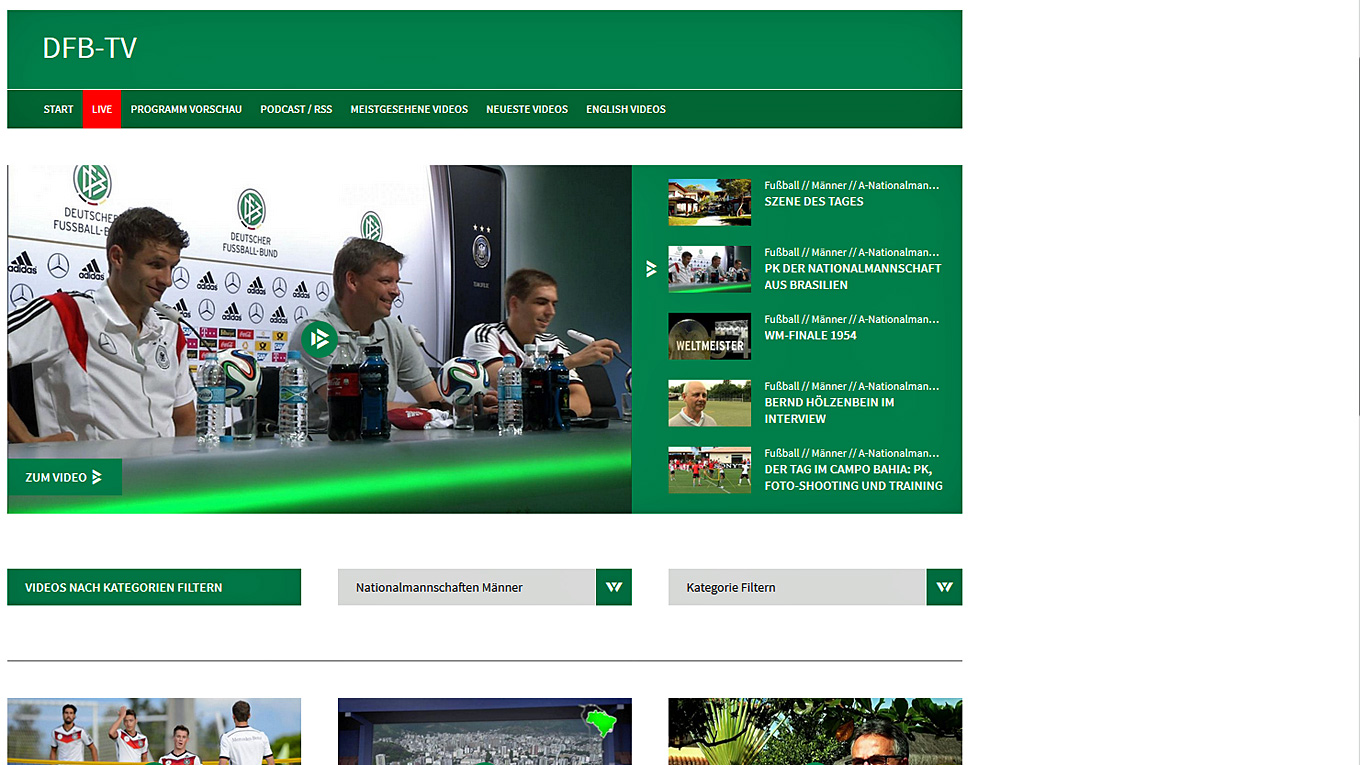Screen dimensions: 1360x765
Task: Open the LIVE tab
Action: (x=102, y=109)
